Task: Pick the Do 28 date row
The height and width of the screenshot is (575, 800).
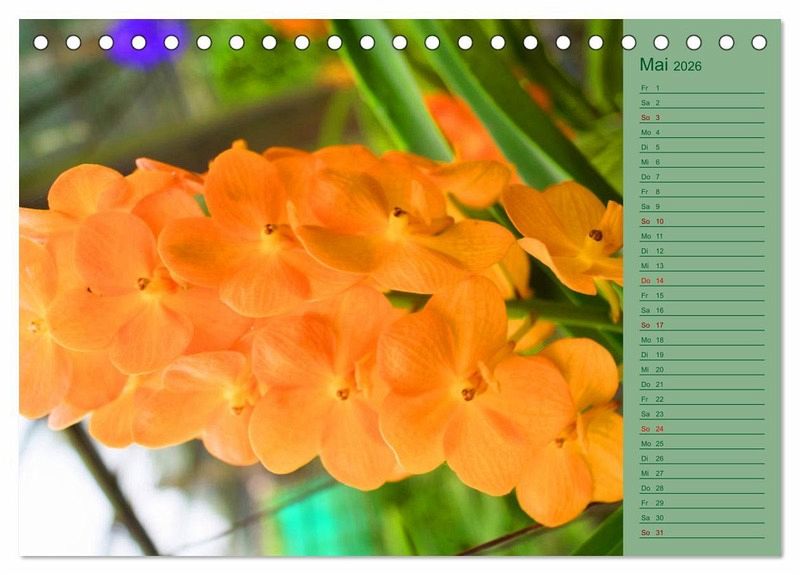Action: pos(700,488)
